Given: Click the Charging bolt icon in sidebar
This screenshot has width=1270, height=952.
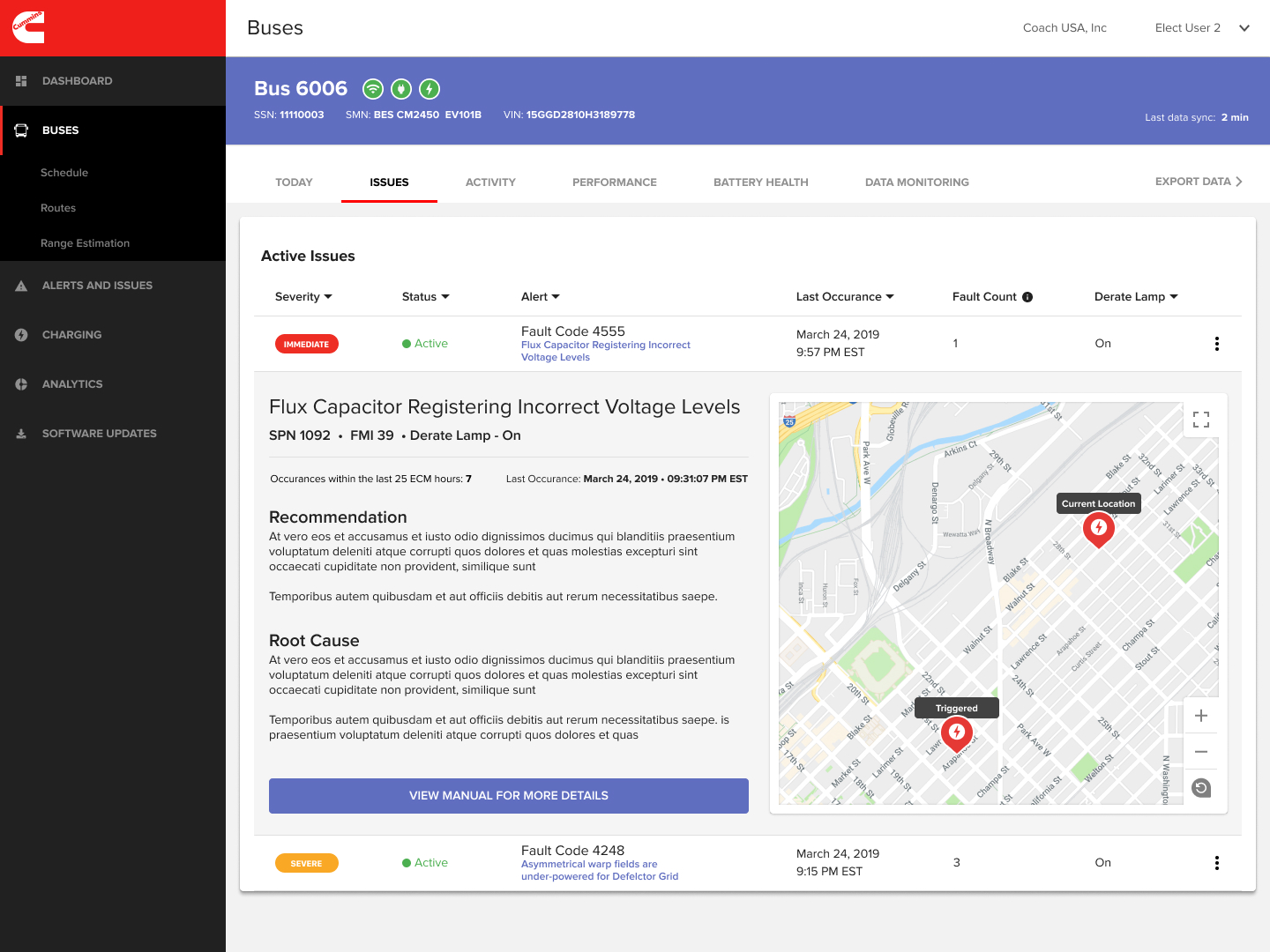Looking at the screenshot, I should tap(21, 335).
